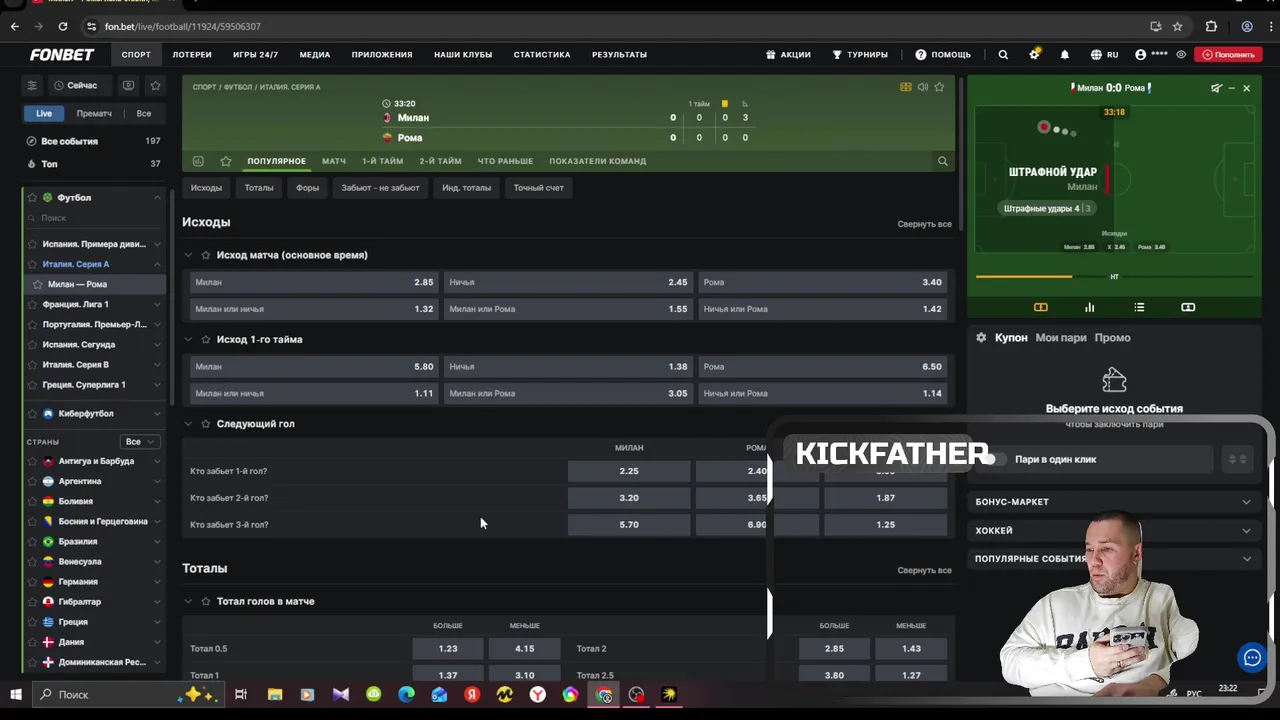Switch to the Матч tab
This screenshot has width=1280, height=720.
click(x=334, y=161)
